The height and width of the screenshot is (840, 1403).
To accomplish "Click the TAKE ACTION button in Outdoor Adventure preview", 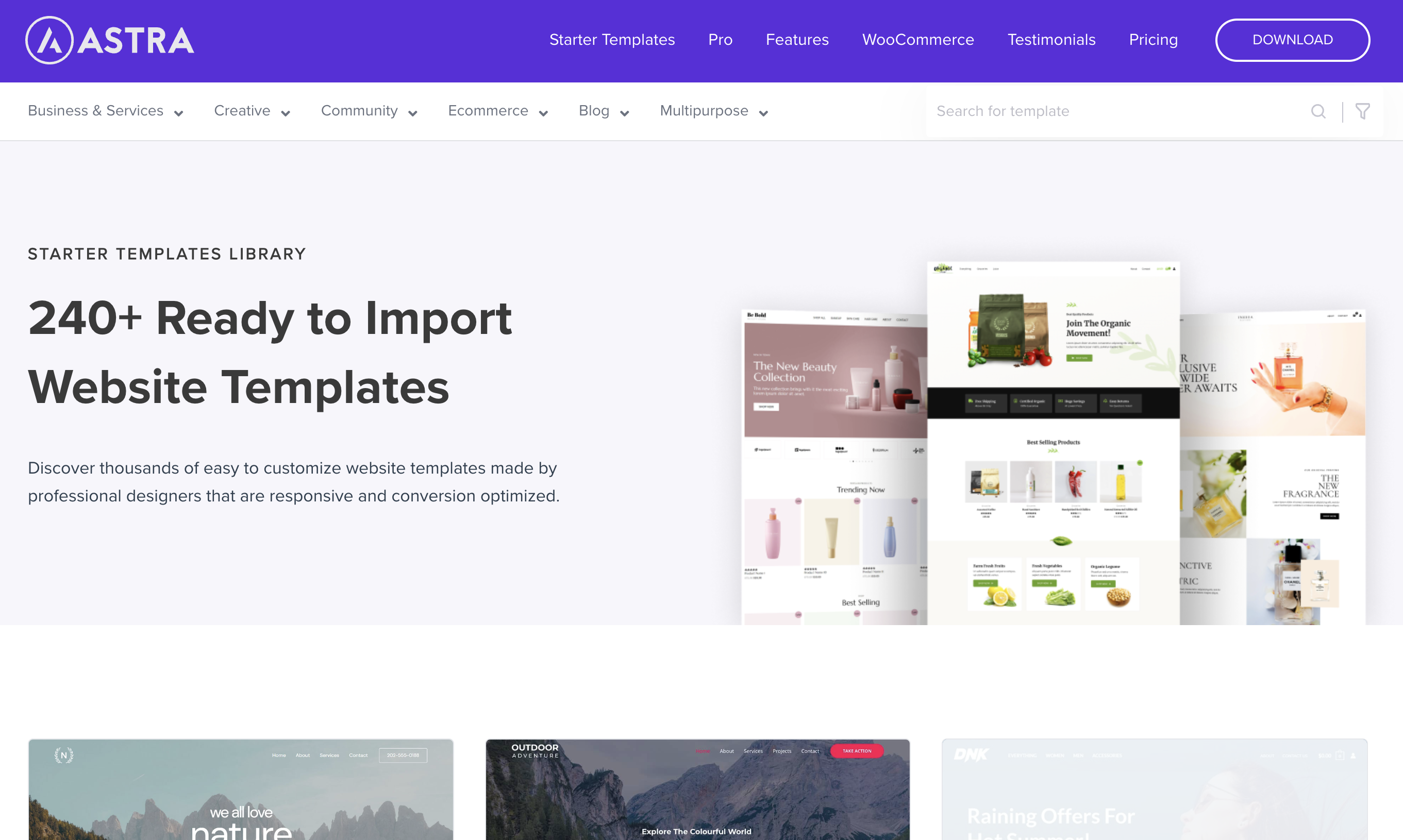I will 856,750.
